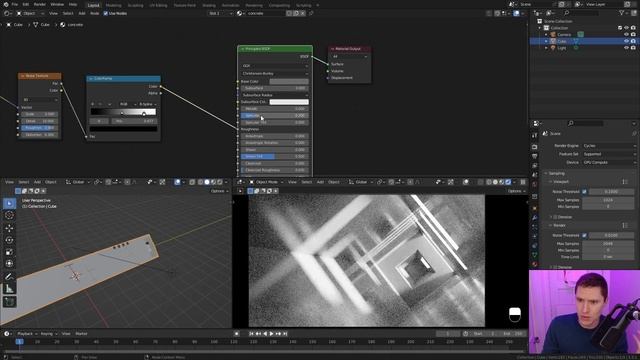The image size is (640, 360).
Task: Click the Cube mesh data icon in breadcrumb
Action: click(36, 25)
